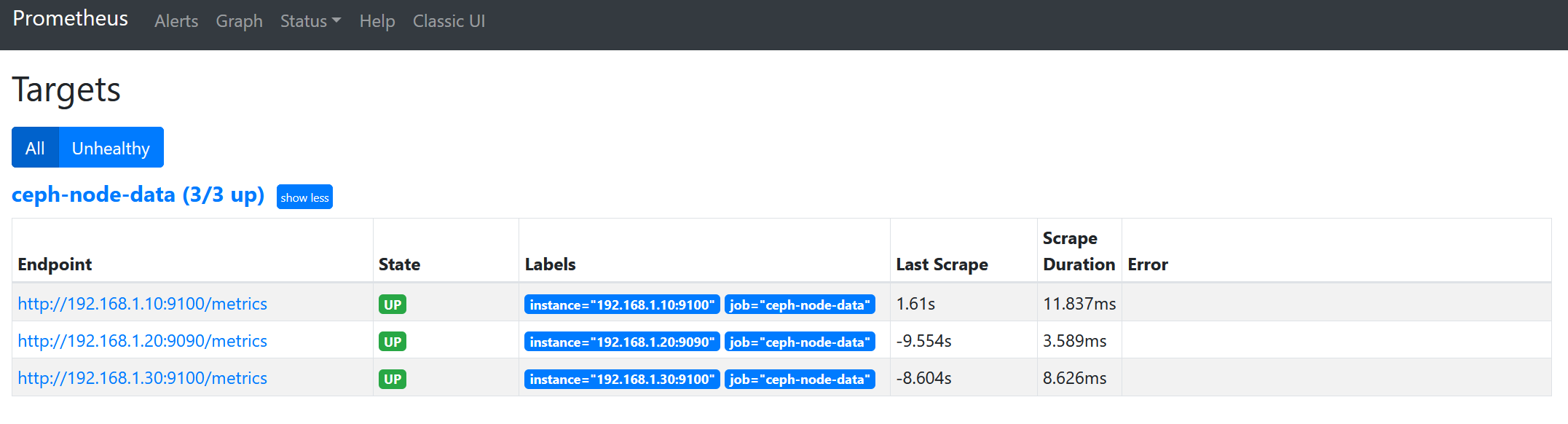This screenshot has height=424, width=1568.
Task: Click the job label badge in the last row
Action: 800,379
